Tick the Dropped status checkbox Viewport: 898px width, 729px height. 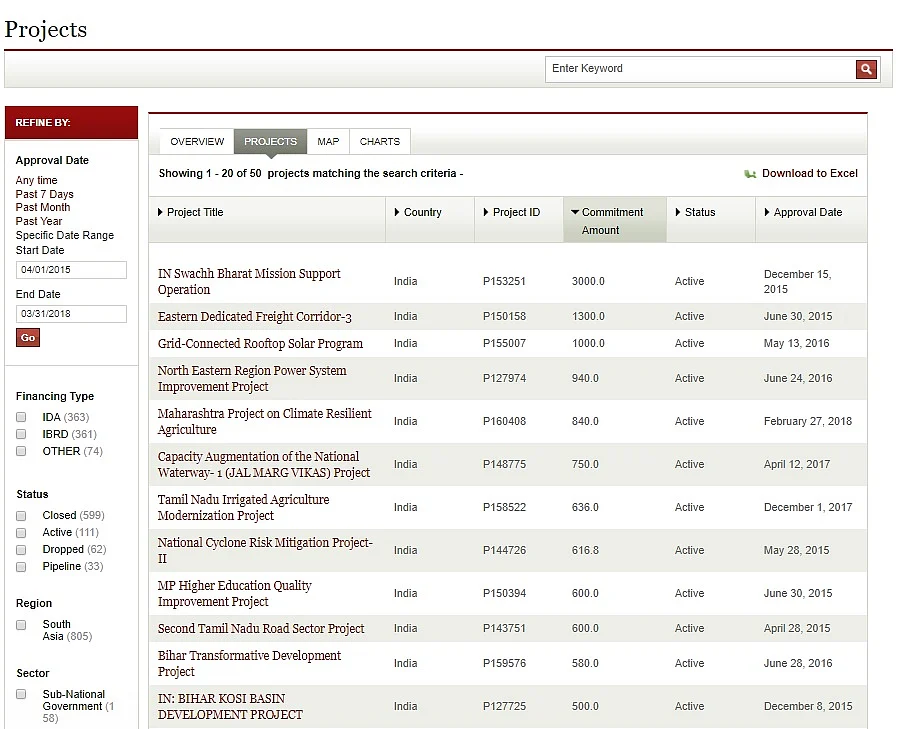click(x=21, y=550)
